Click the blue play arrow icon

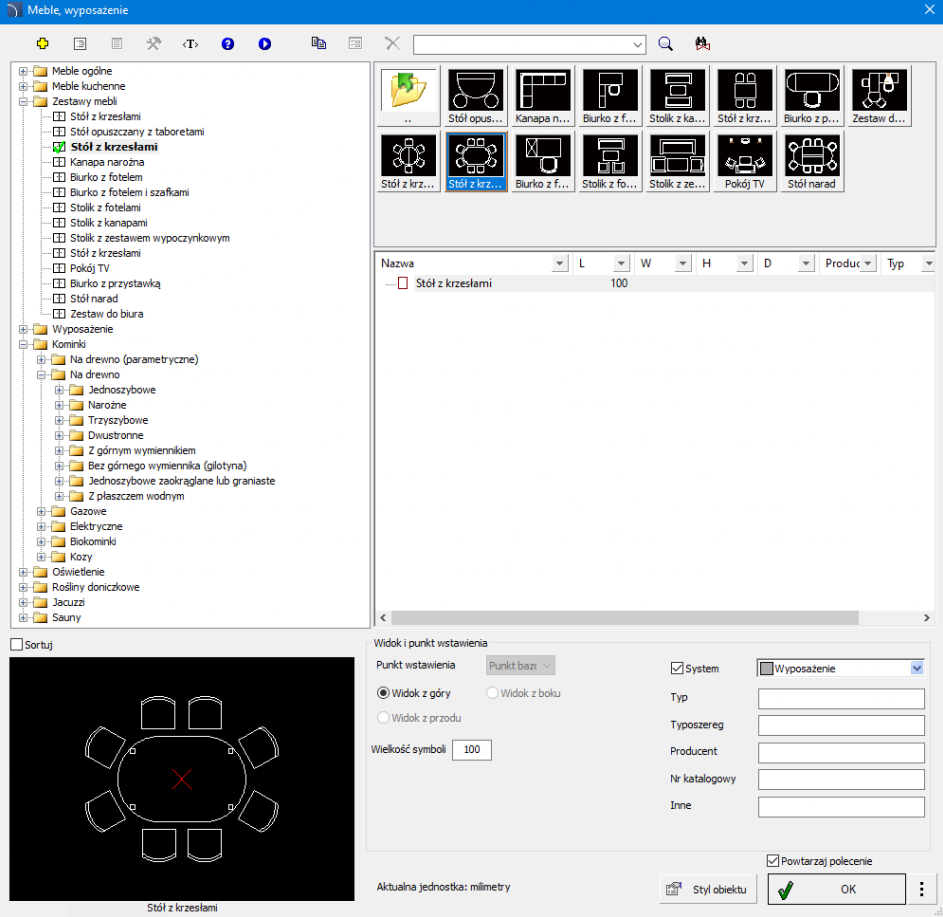pyautogui.click(x=265, y=44)
